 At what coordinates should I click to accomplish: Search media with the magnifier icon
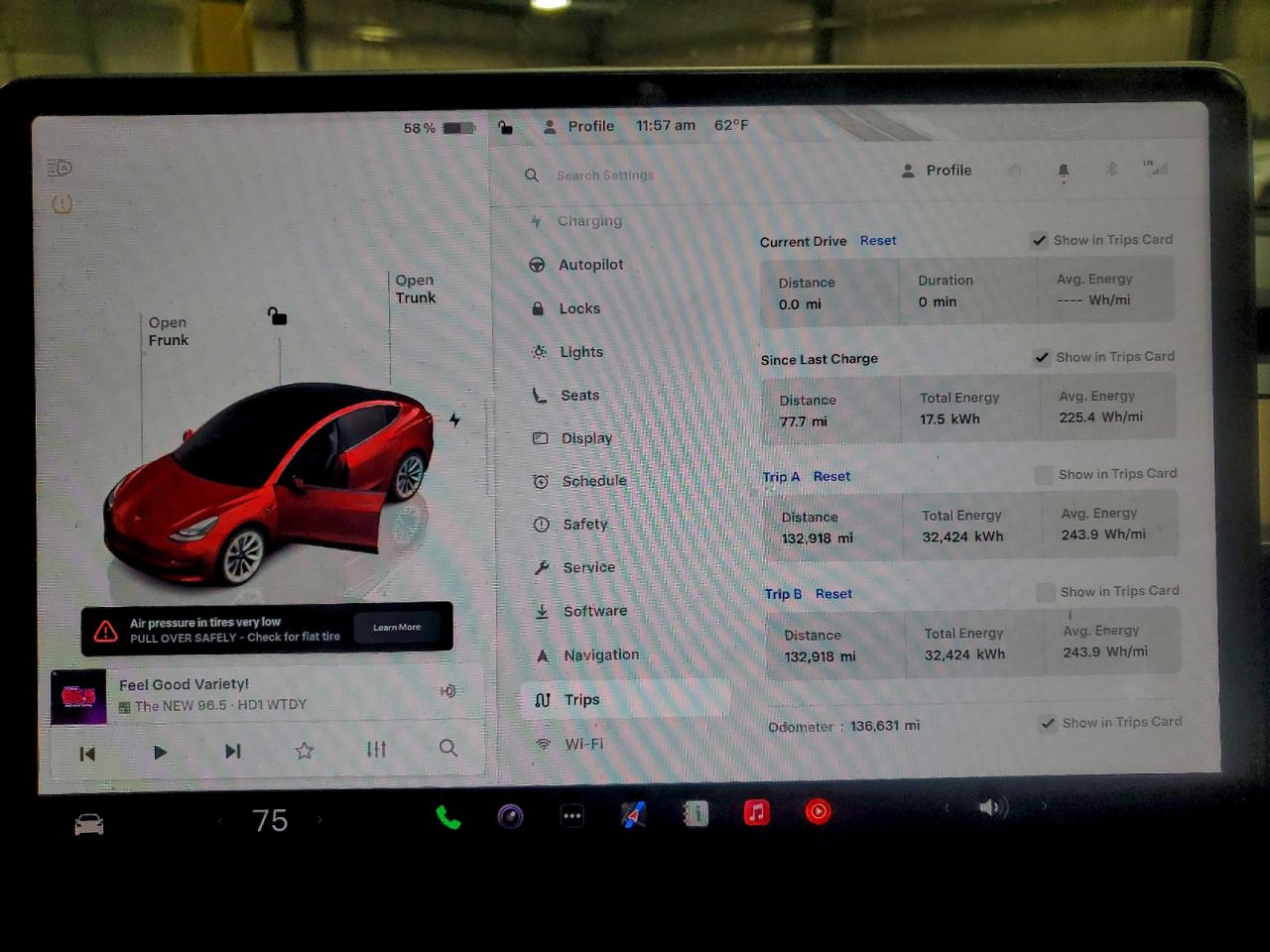448,748
